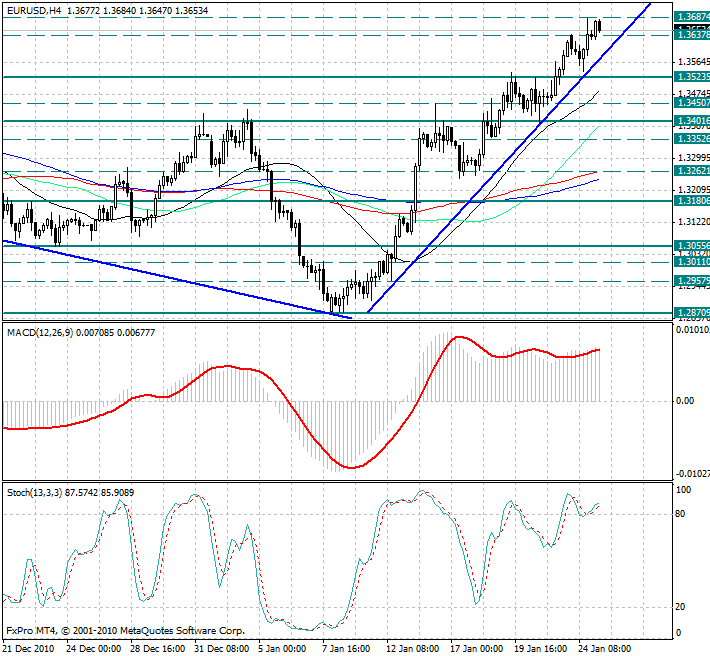Click the 1.32621 price level tag
710x656 pixels.
coord(692,171)
